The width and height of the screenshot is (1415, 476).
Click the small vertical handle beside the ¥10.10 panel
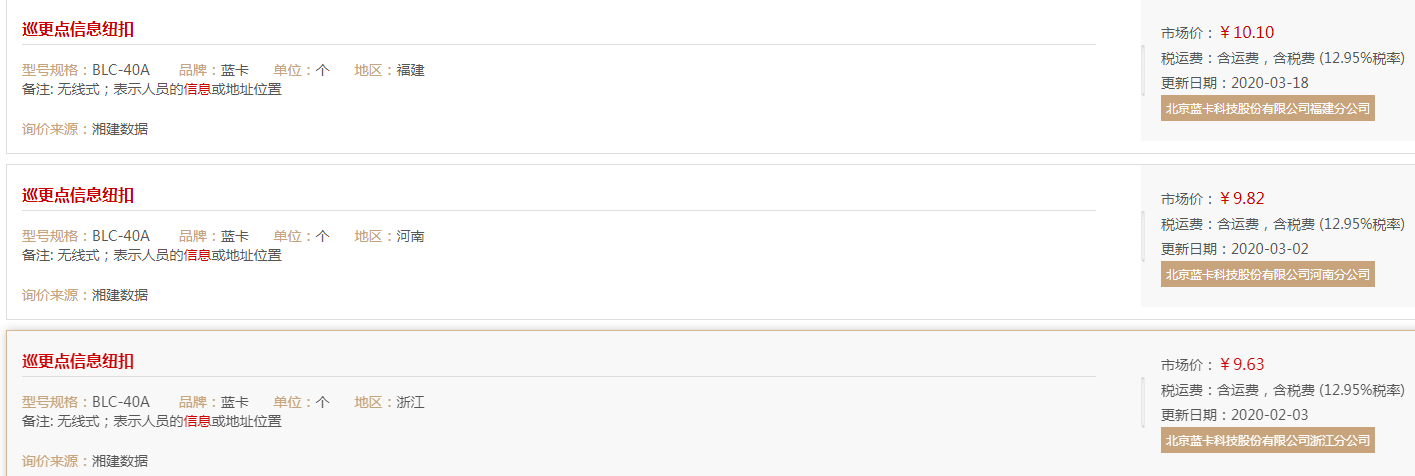(x=1143, y=70)
